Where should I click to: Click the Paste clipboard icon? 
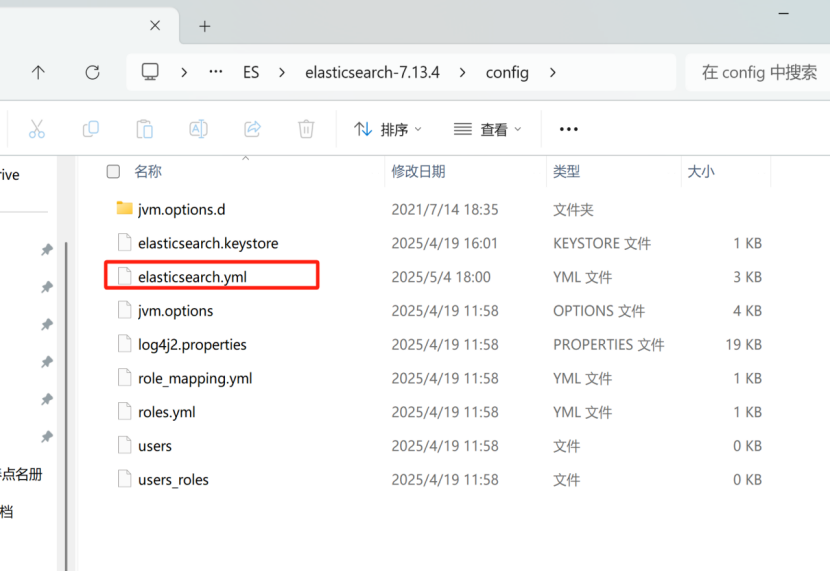coord(145,129)
